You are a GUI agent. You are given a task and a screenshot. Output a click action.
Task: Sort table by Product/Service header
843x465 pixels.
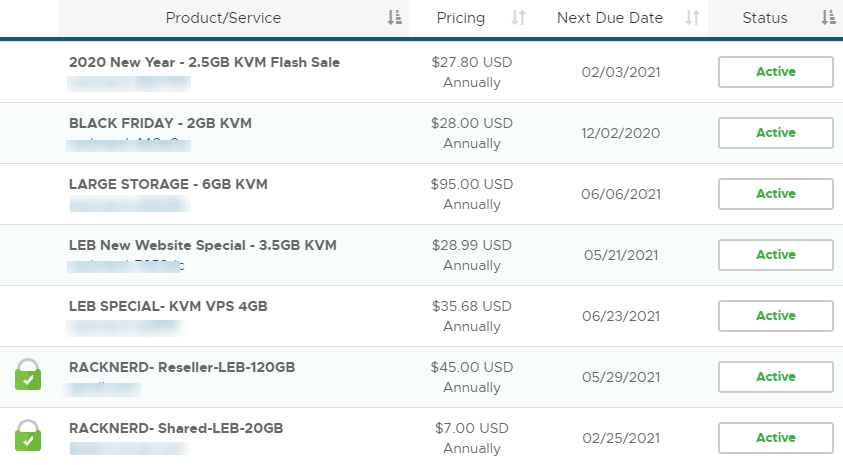point(223,18)
